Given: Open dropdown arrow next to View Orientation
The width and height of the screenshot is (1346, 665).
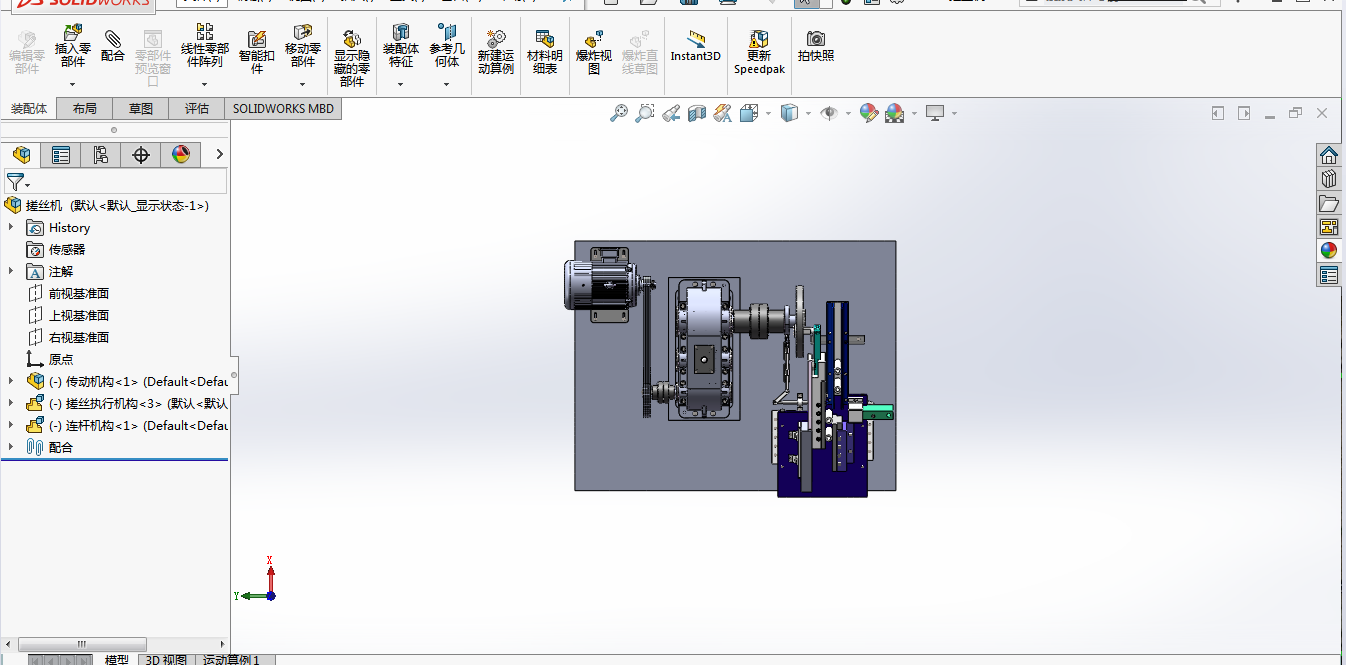Looking at the screenshot, I should (x=768, y=114).
